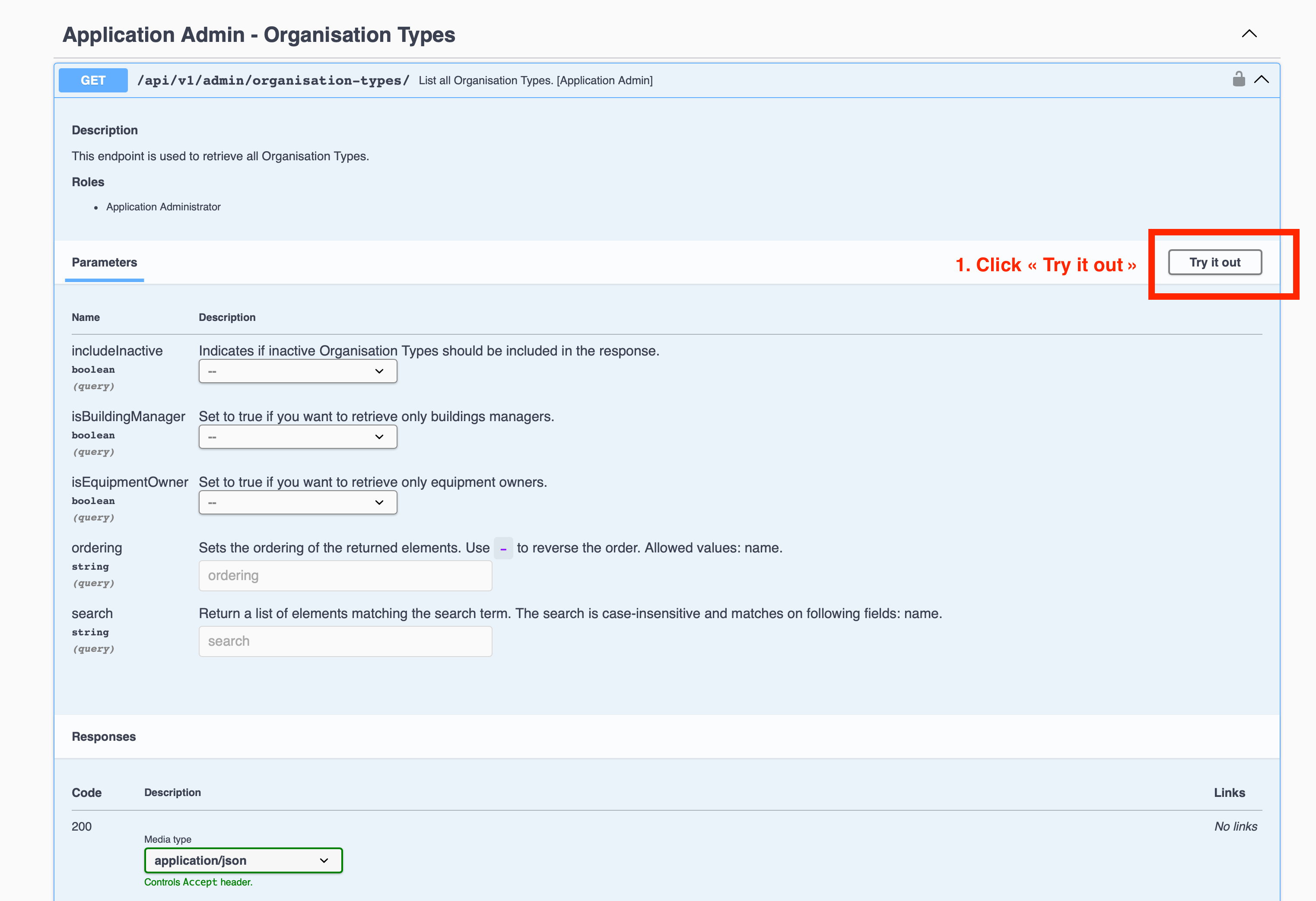Click the dash code snippet in ordering description
Viewport: 1316px width, 901px height.
(x=503, y=549)
